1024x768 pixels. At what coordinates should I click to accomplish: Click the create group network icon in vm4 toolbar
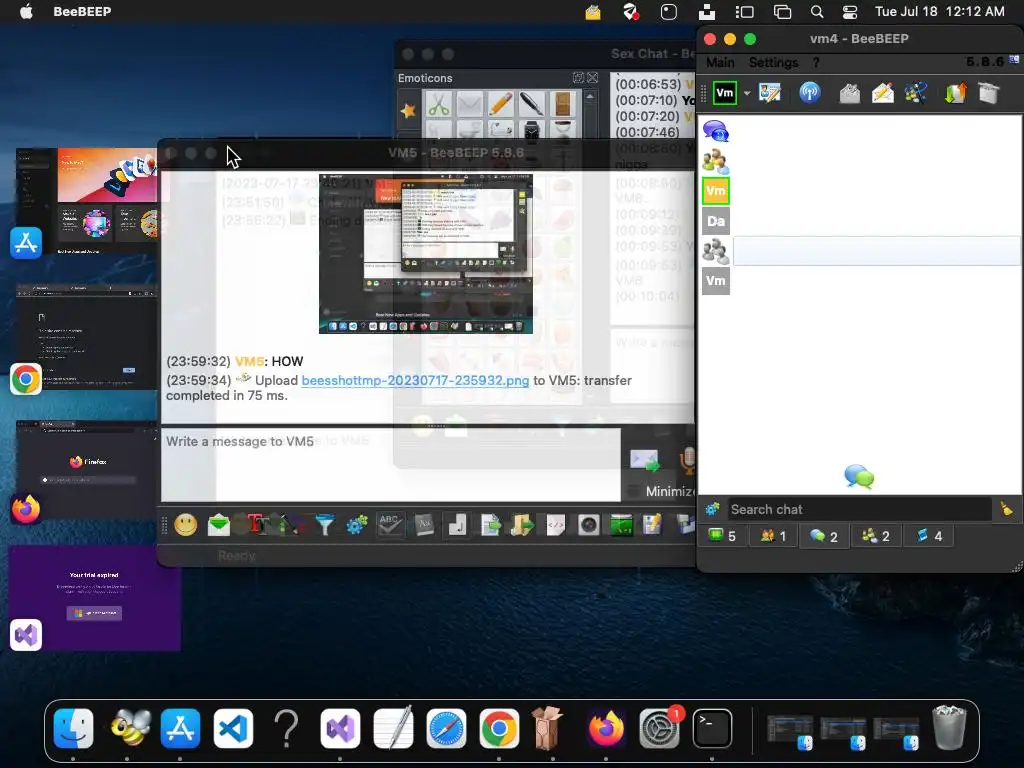tap(916, 93)
